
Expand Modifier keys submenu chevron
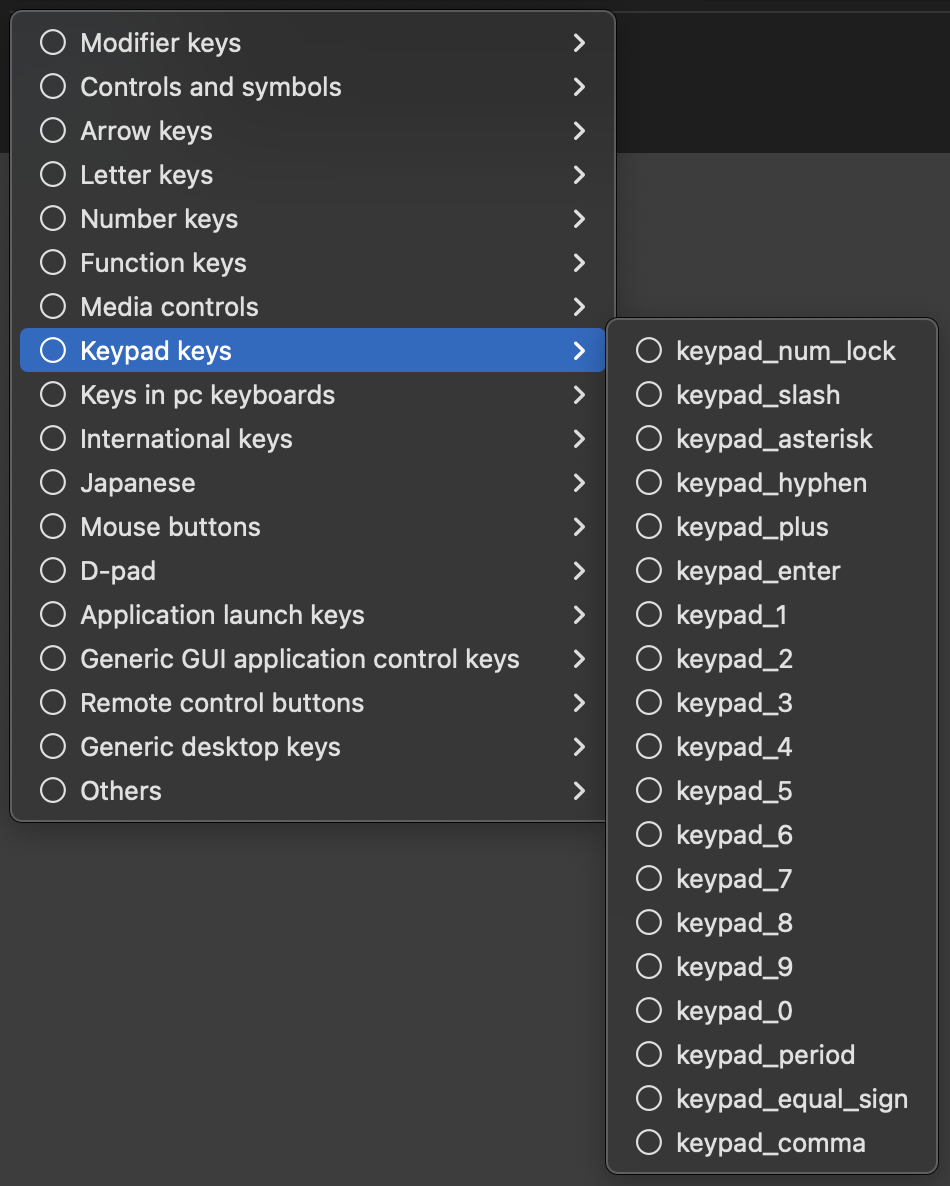[x=579, y=43]
